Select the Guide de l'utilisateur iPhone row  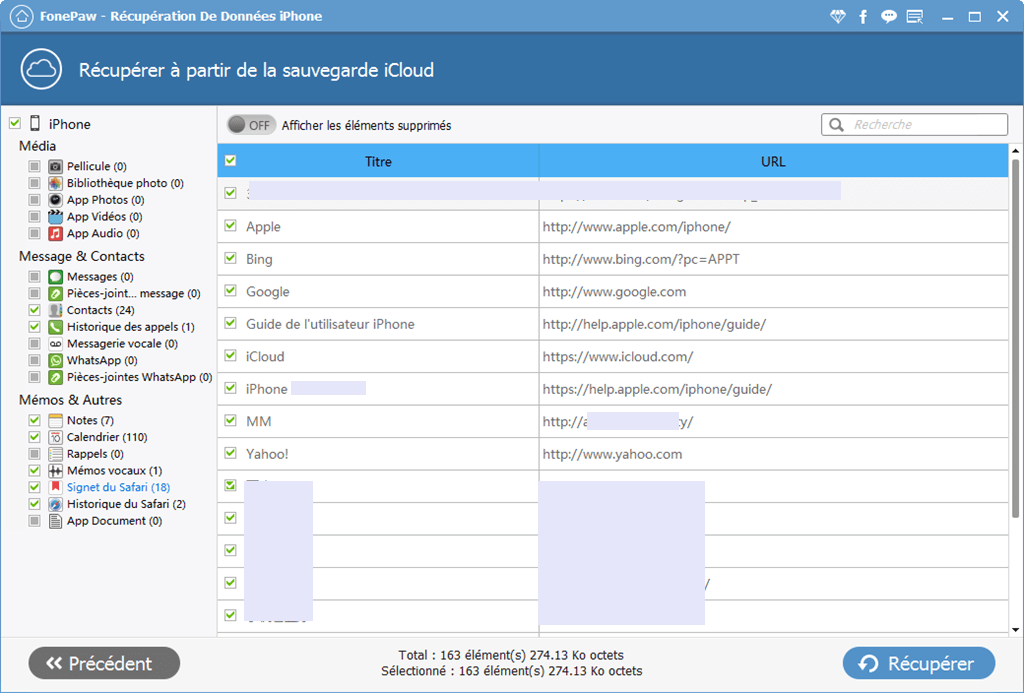click(613, 324)
